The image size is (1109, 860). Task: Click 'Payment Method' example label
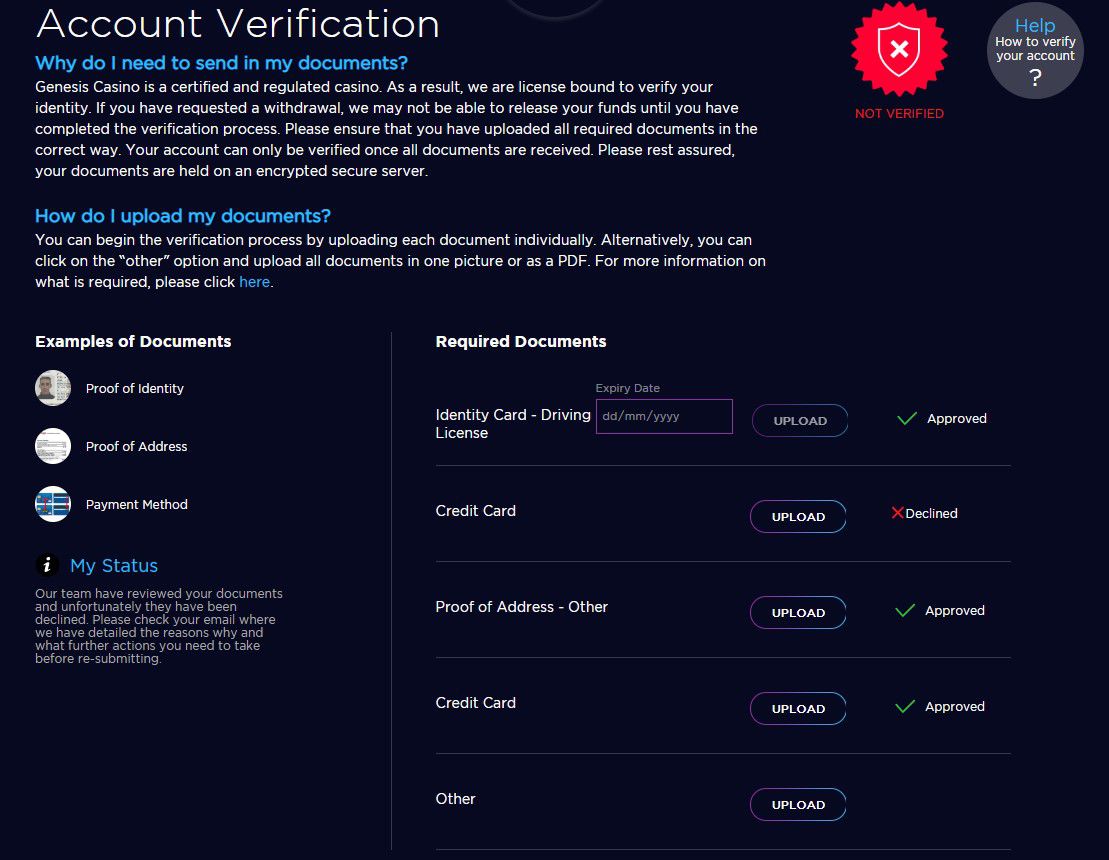(x=137, y=504)
